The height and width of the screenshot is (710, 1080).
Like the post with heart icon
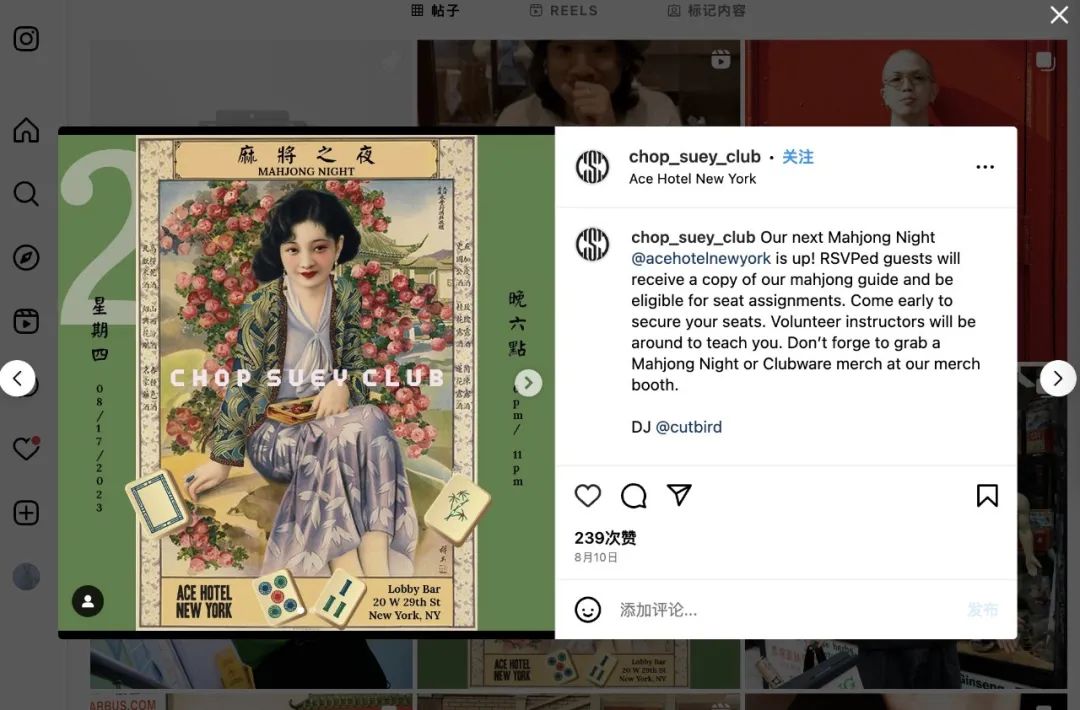588,495
